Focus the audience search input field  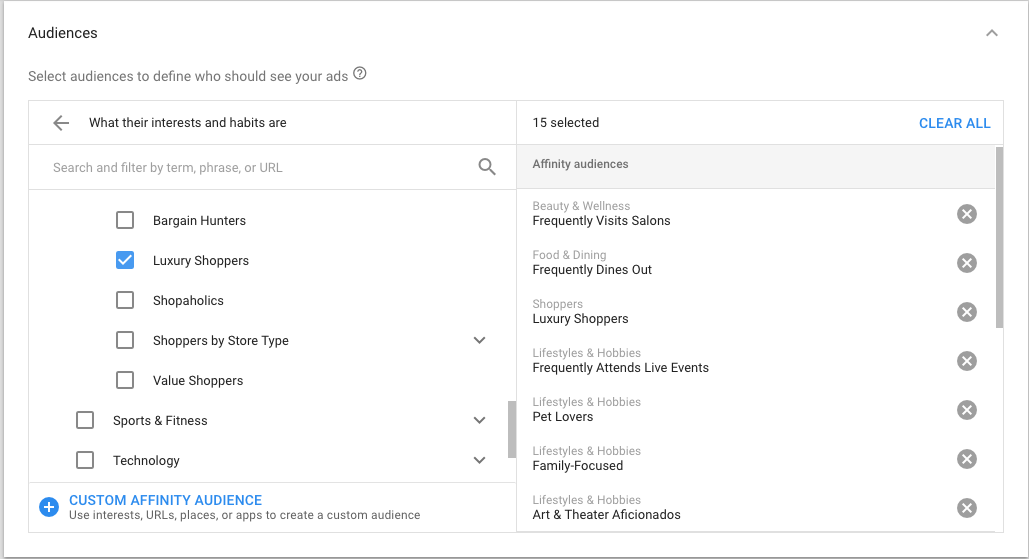click(x=260, y=168)
